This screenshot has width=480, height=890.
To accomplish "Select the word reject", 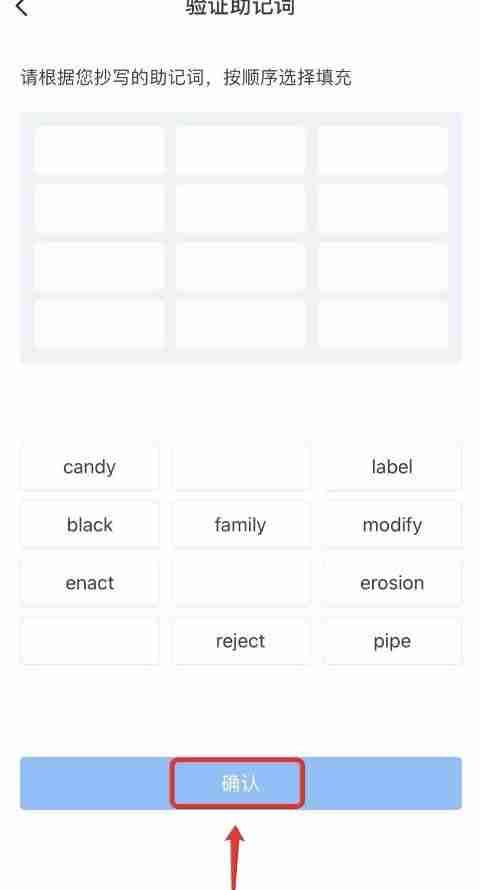I will point(241,641).
